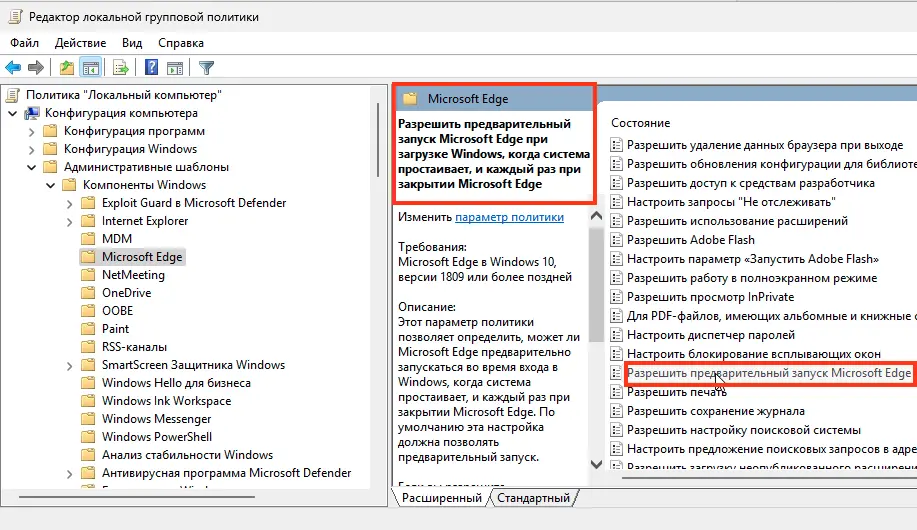Click description pane scroll down arrow

point(597,464)
